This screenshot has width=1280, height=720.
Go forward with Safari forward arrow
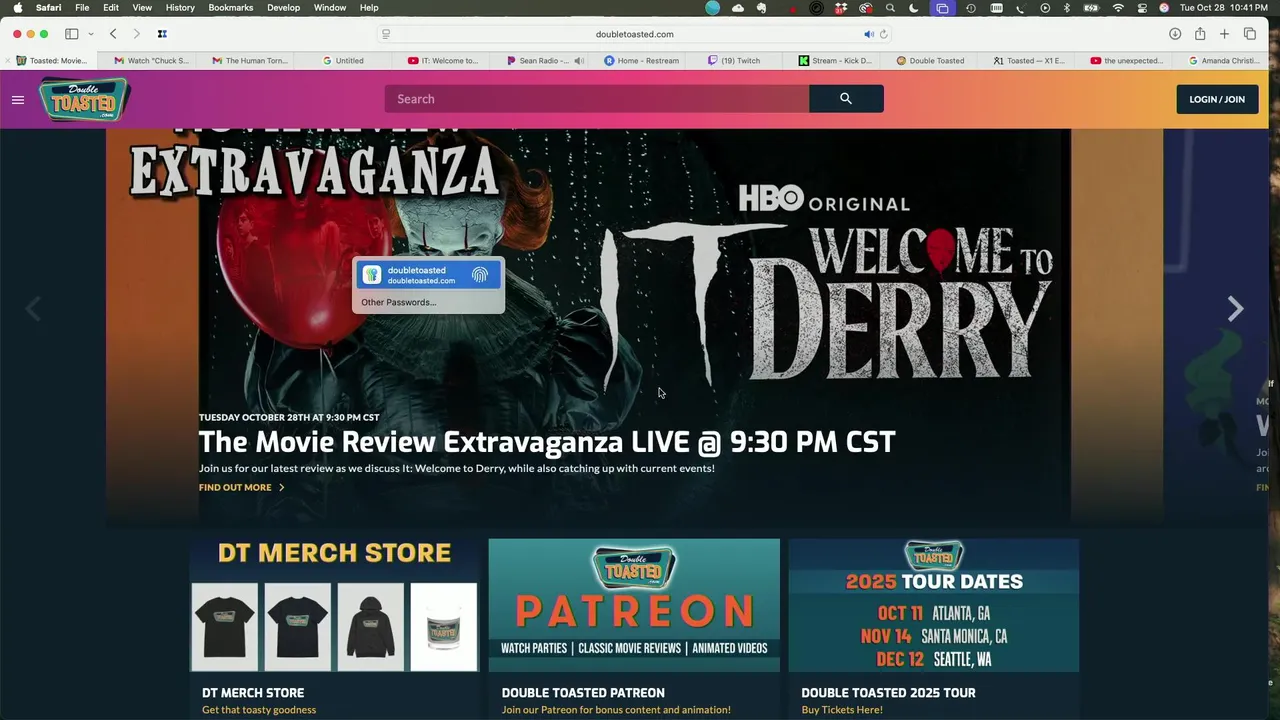(x=137, y=34)
